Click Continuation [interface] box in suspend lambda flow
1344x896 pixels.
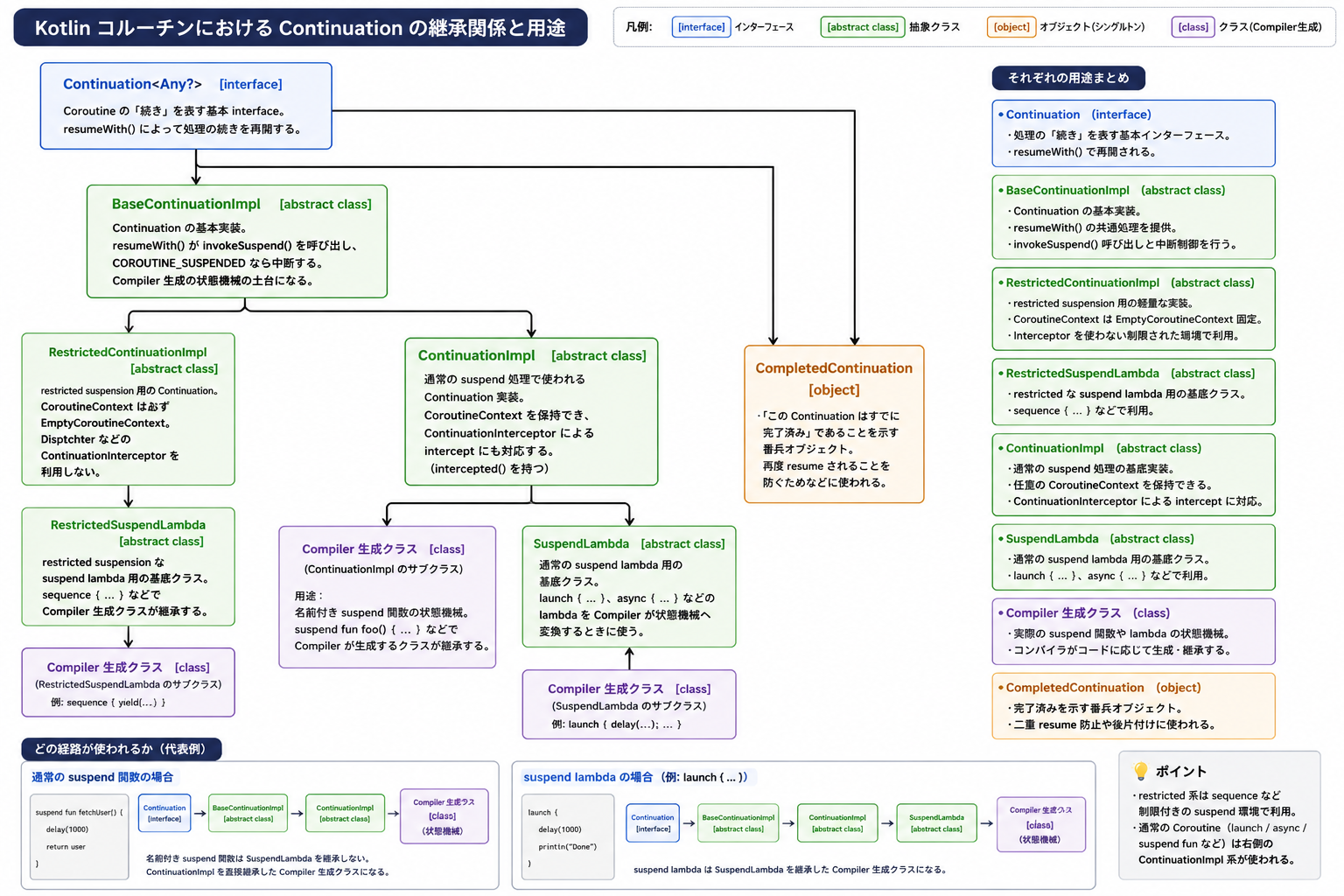[x=653, y=822]
